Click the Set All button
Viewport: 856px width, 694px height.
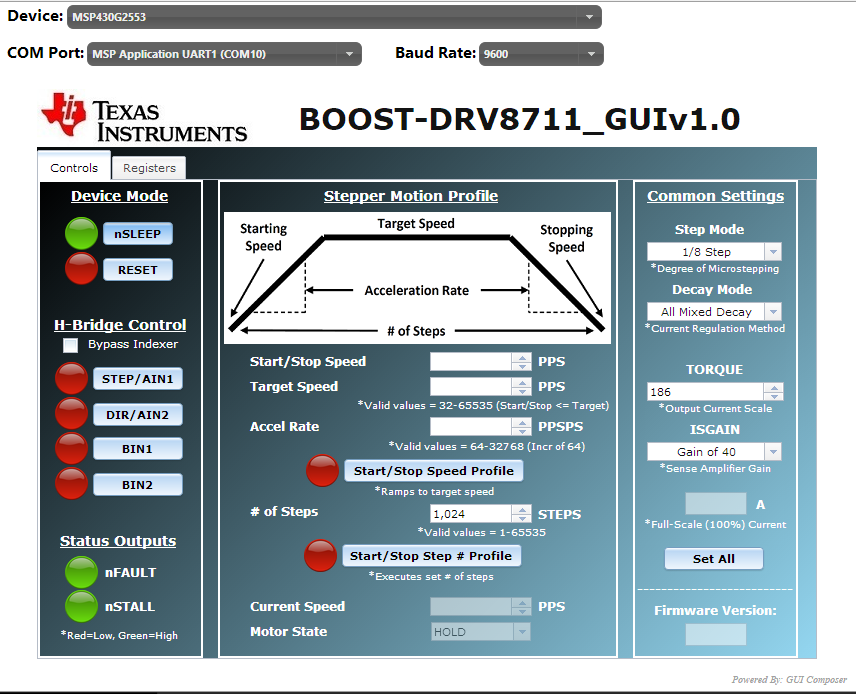click(x=714, y=559)
